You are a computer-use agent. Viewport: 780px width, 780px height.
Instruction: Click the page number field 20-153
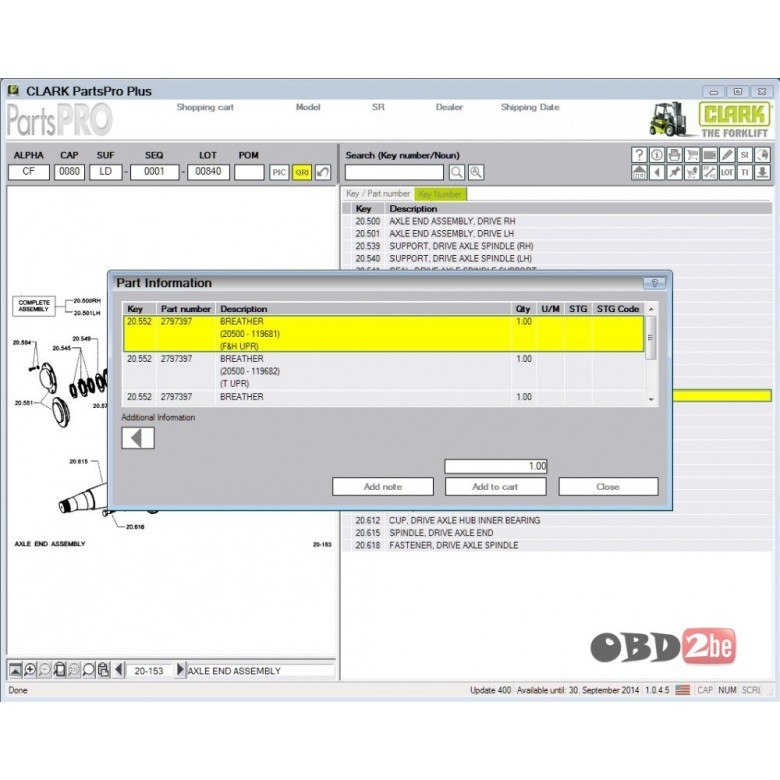(149, 671)
